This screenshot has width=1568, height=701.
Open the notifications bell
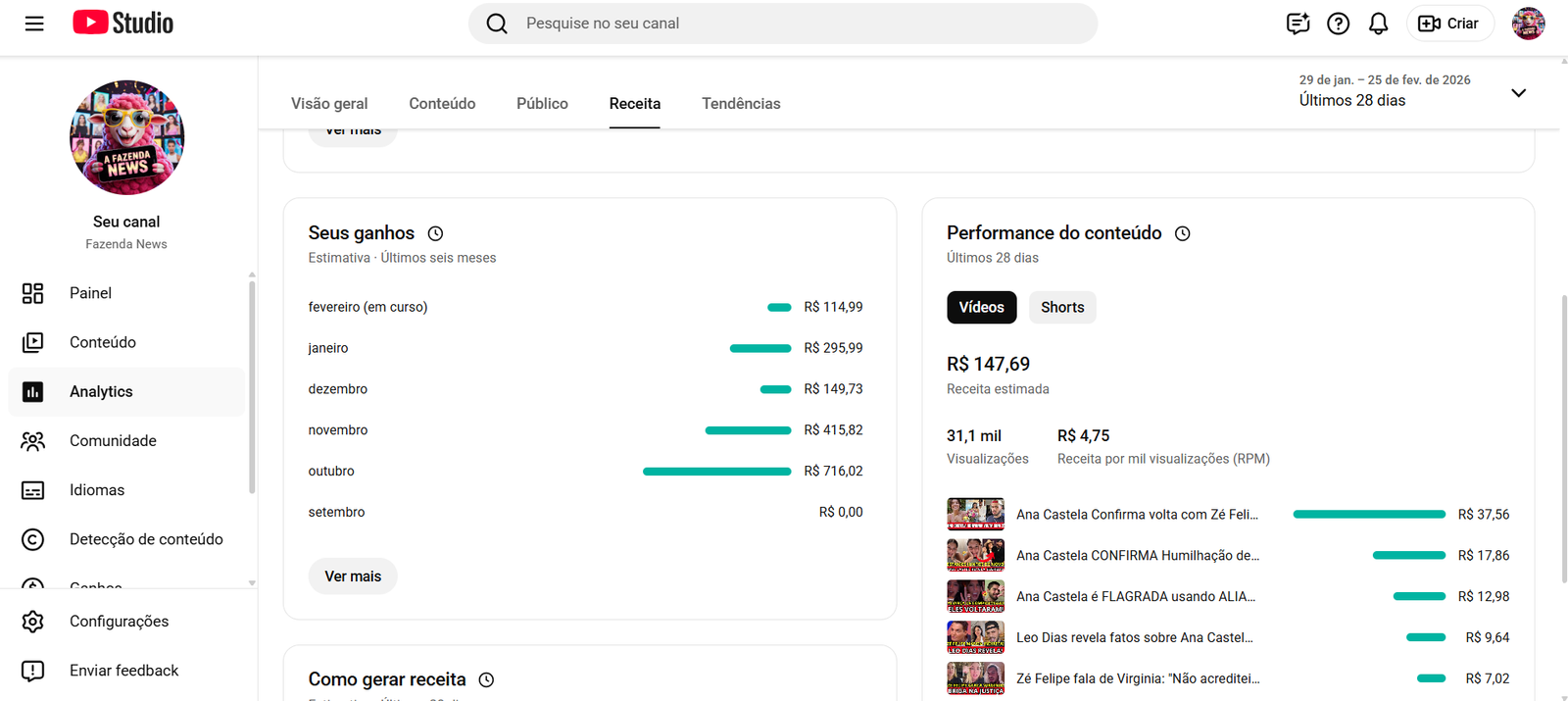click(1378, 24)
